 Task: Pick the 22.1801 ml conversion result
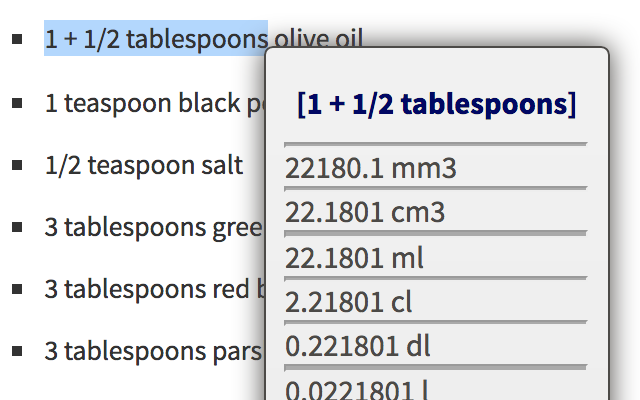click(436, 258)
